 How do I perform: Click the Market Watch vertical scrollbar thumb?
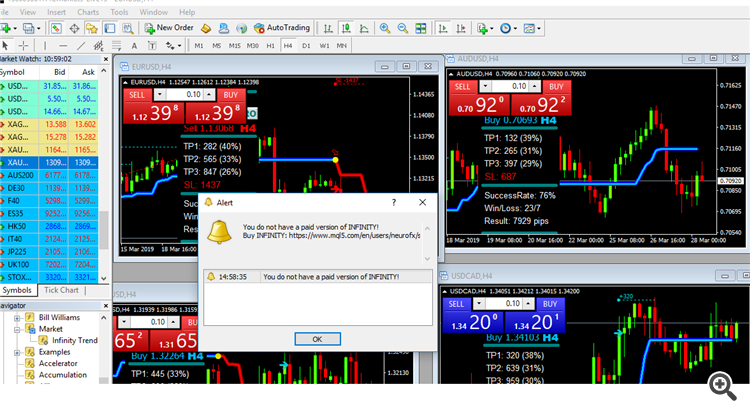(104, 229)
